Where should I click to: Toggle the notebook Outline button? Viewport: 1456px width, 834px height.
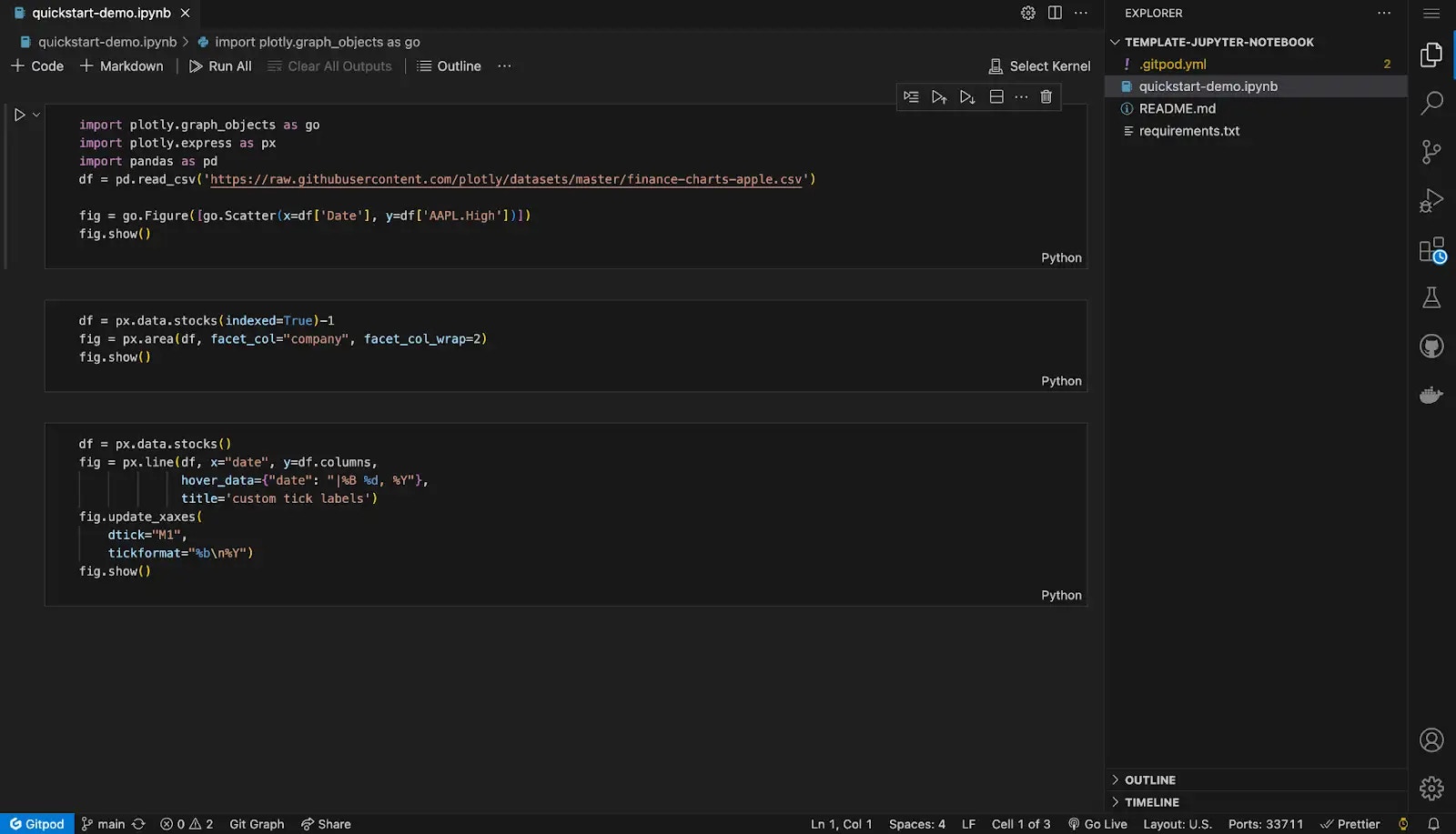click(449, 66)
